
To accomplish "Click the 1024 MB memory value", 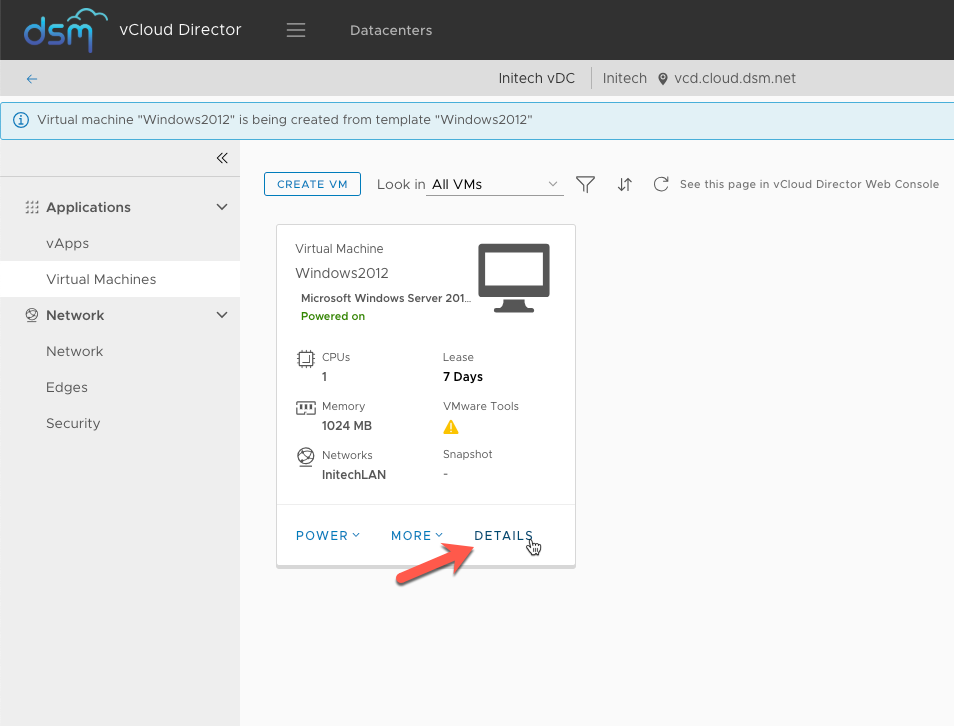I will click(347, 426).
